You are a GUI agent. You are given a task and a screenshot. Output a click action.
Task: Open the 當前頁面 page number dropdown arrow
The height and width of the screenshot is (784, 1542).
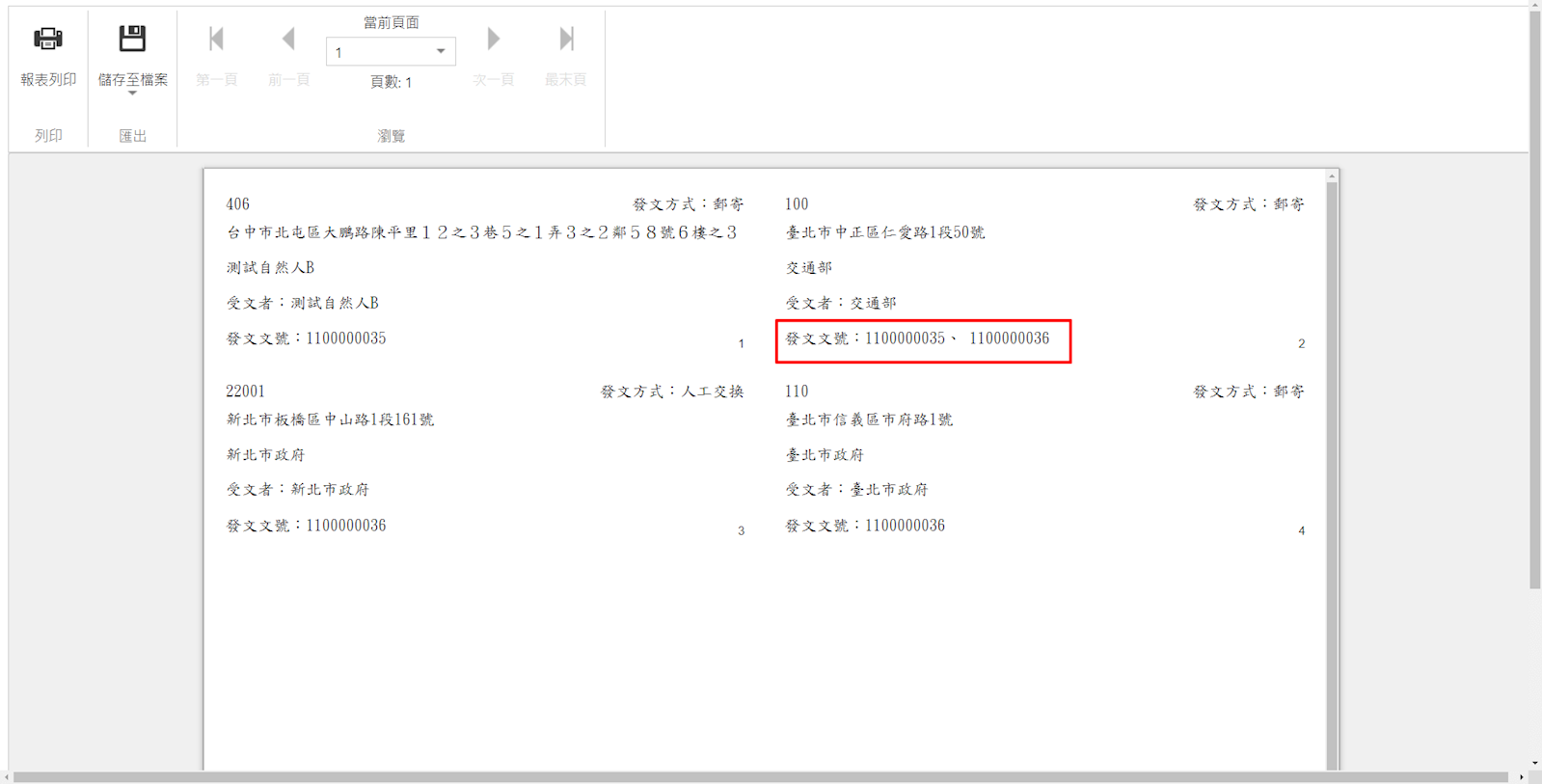441,52
